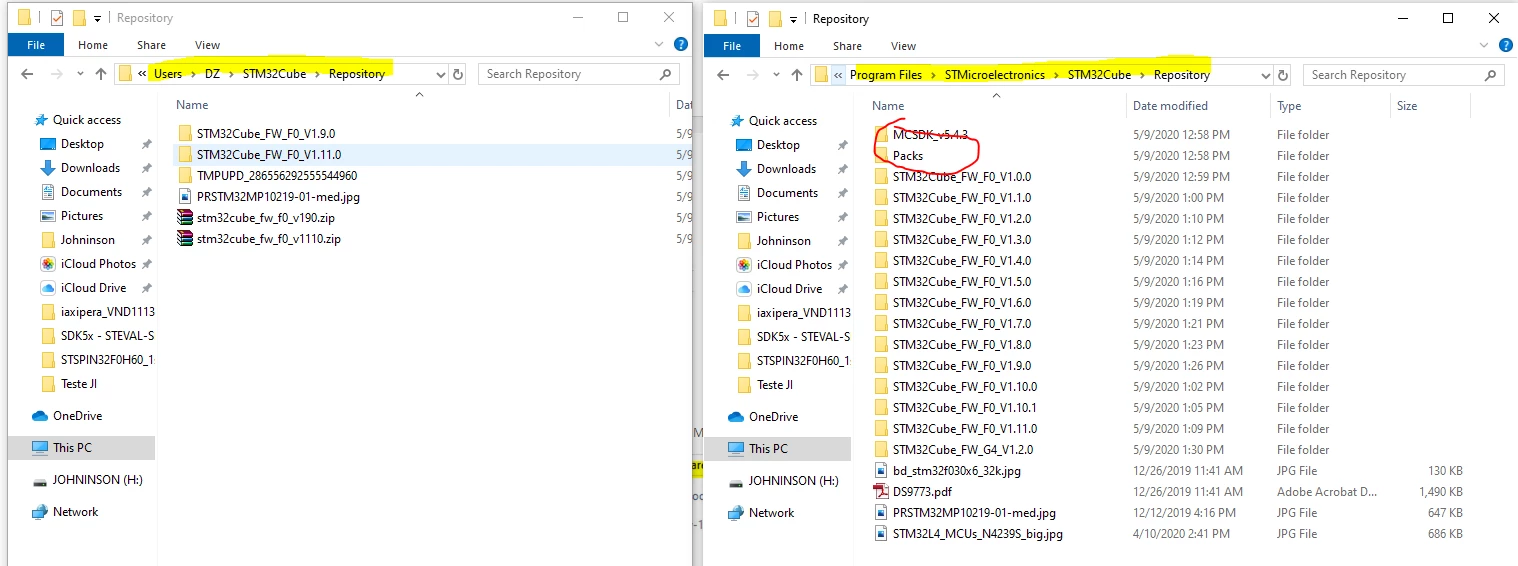This screenshot has height=566, width=1518.
Task: Select This PC in right window sidebar
Action: tap(768, 449)
